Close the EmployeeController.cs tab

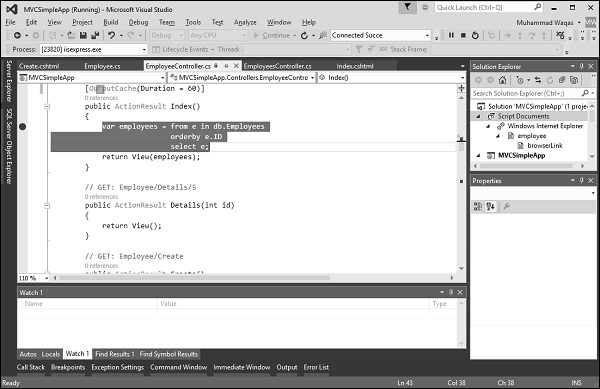coord(236,66)
